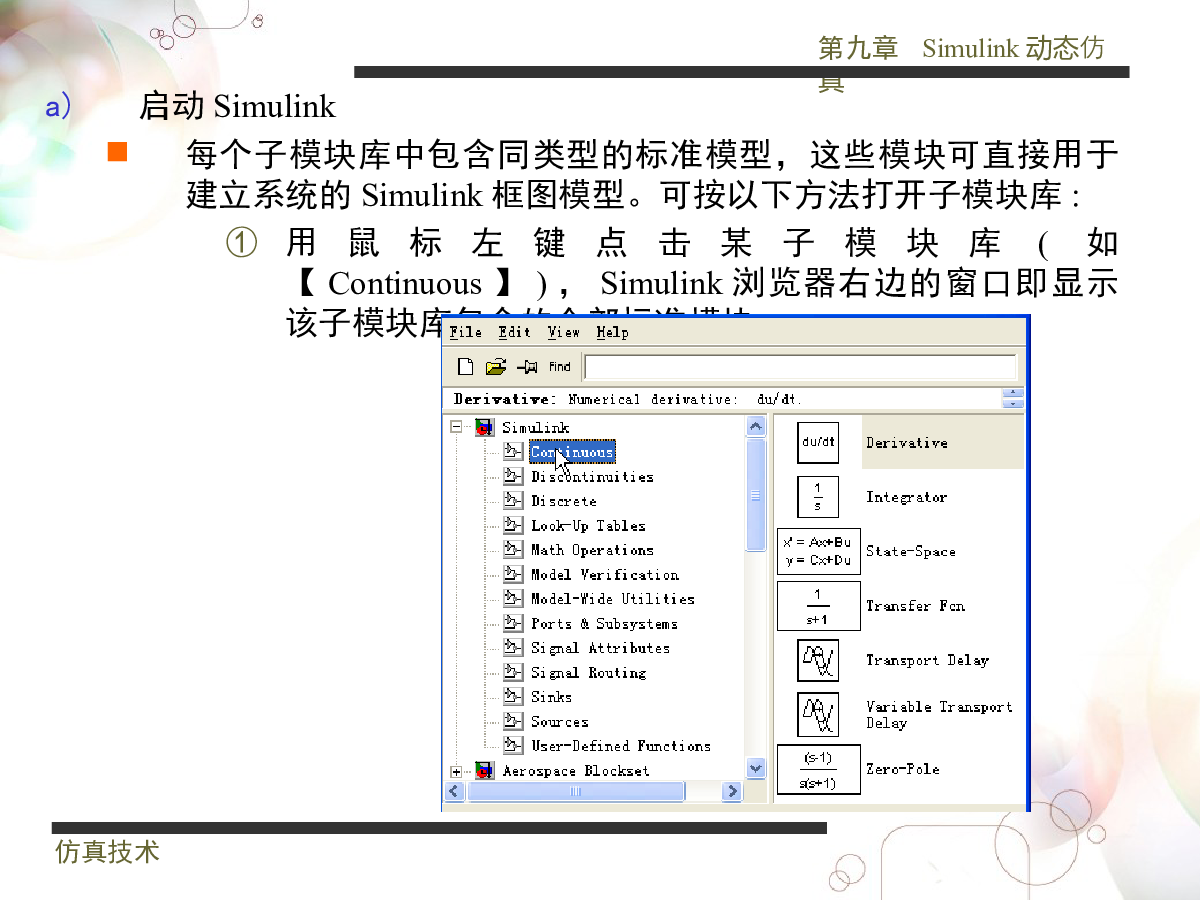Click the library icon beside Signal Attributes
The height and width of the screenshot is (900, 1200).
coord(513,648)
